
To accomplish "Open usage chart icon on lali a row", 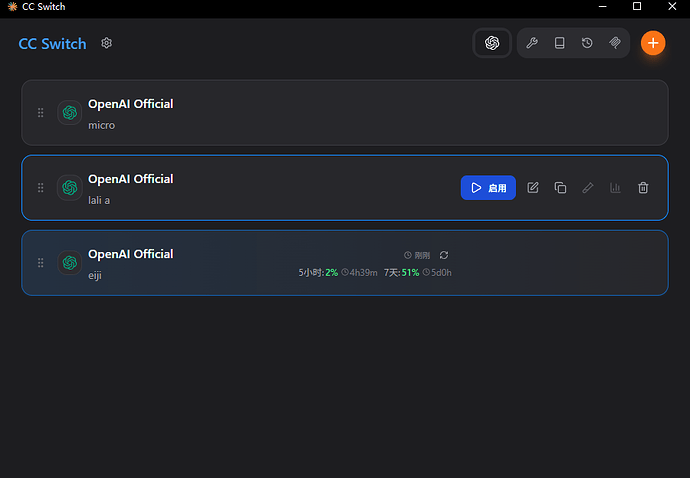I will point(615,188).
